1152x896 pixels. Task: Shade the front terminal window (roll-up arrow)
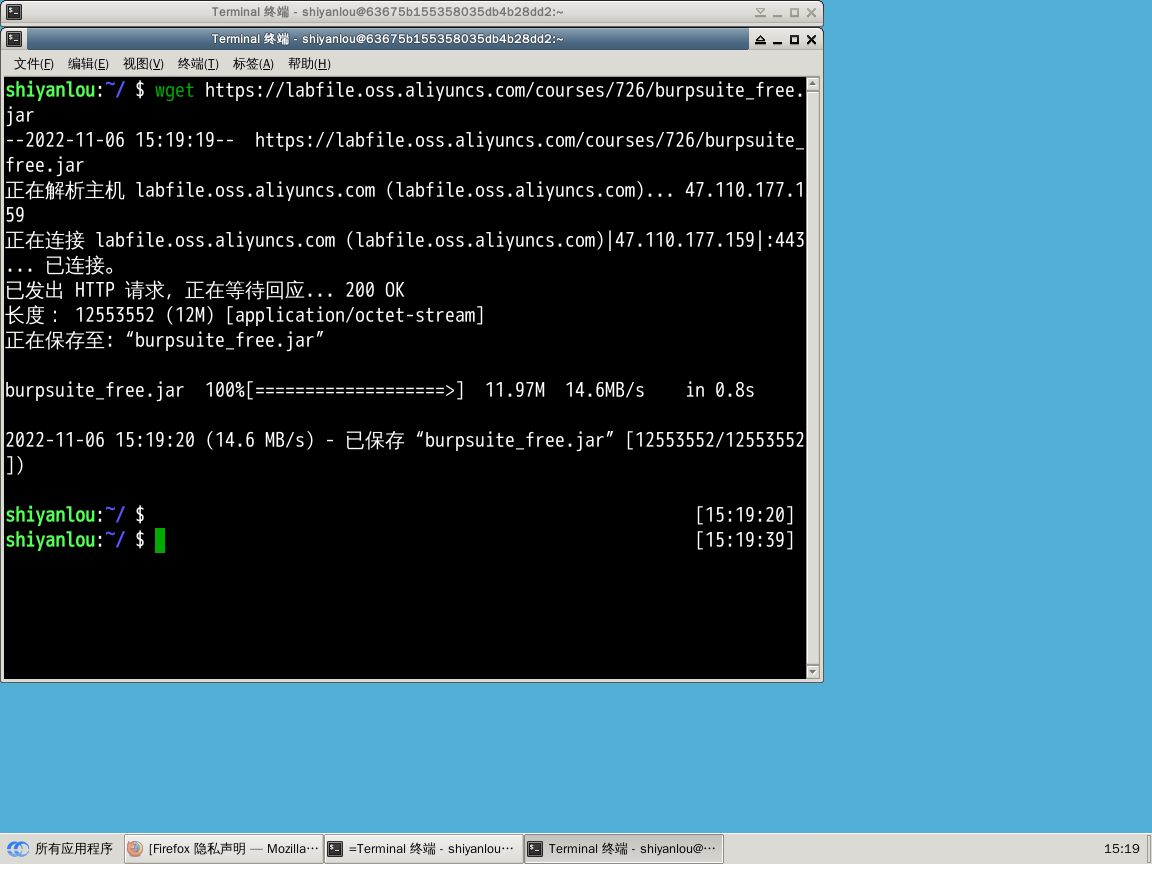pos(760,40)
